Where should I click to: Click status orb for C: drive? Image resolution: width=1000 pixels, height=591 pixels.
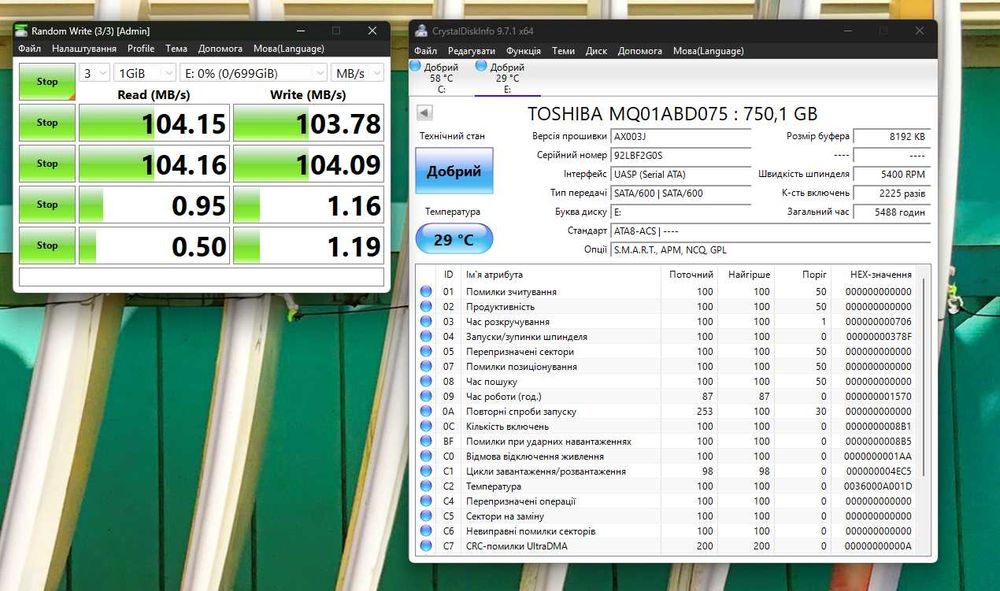coord(415,66)
